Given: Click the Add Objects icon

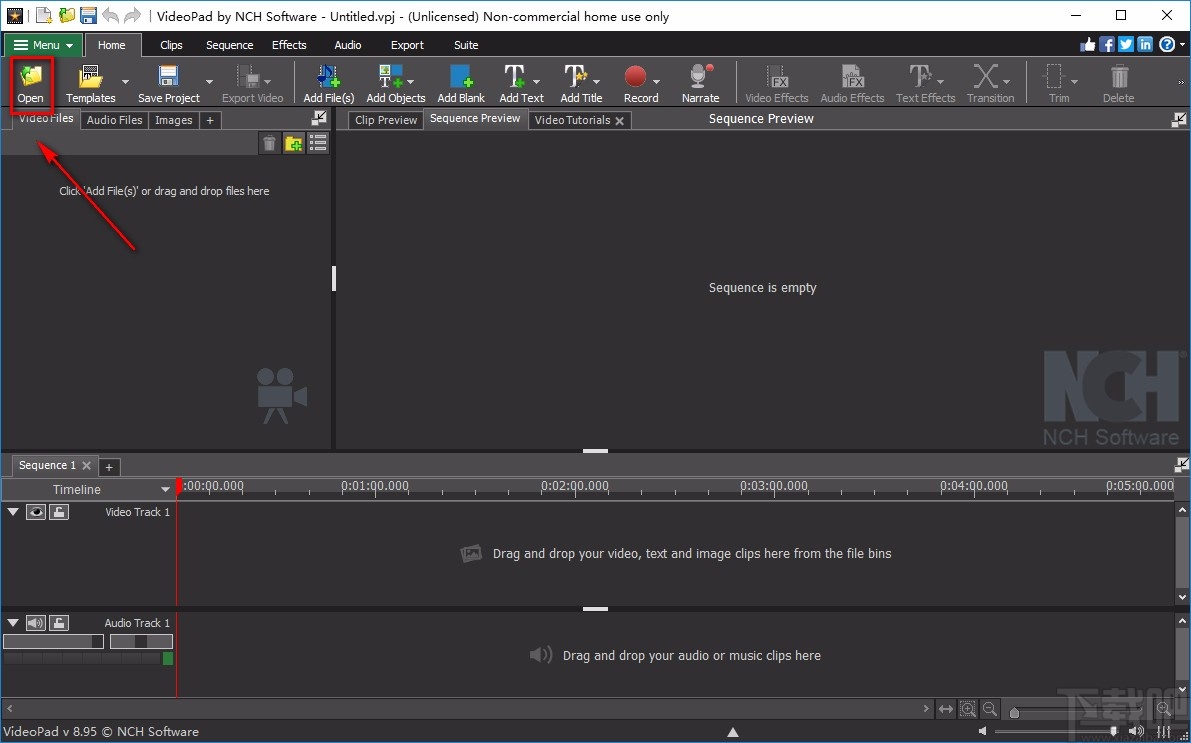Looking at the screenshot, I should 390,77.
